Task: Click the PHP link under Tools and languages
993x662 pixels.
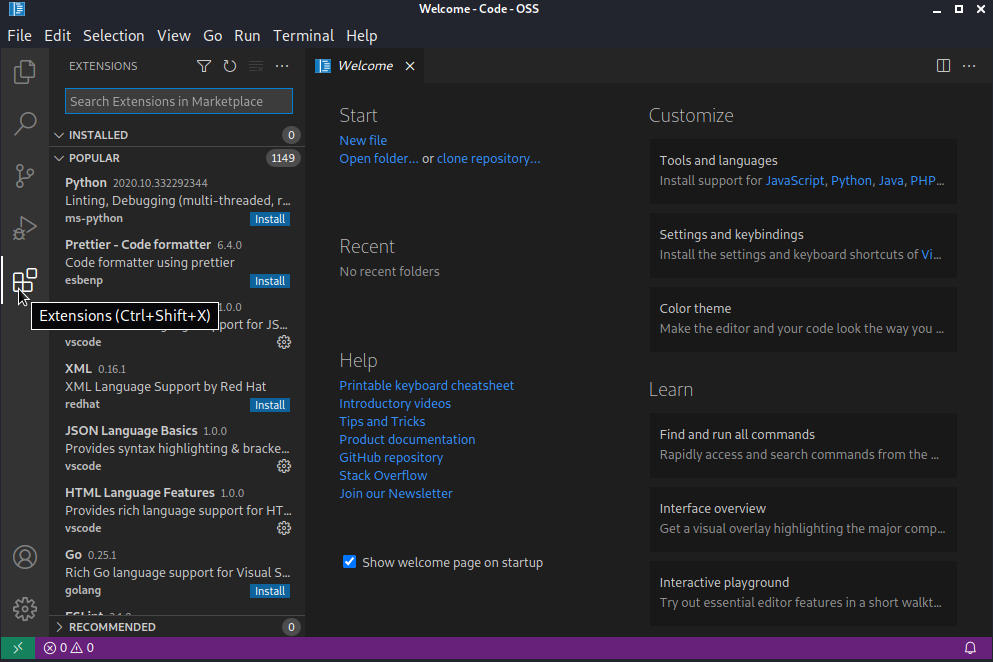Action: (x=923, y=181)
